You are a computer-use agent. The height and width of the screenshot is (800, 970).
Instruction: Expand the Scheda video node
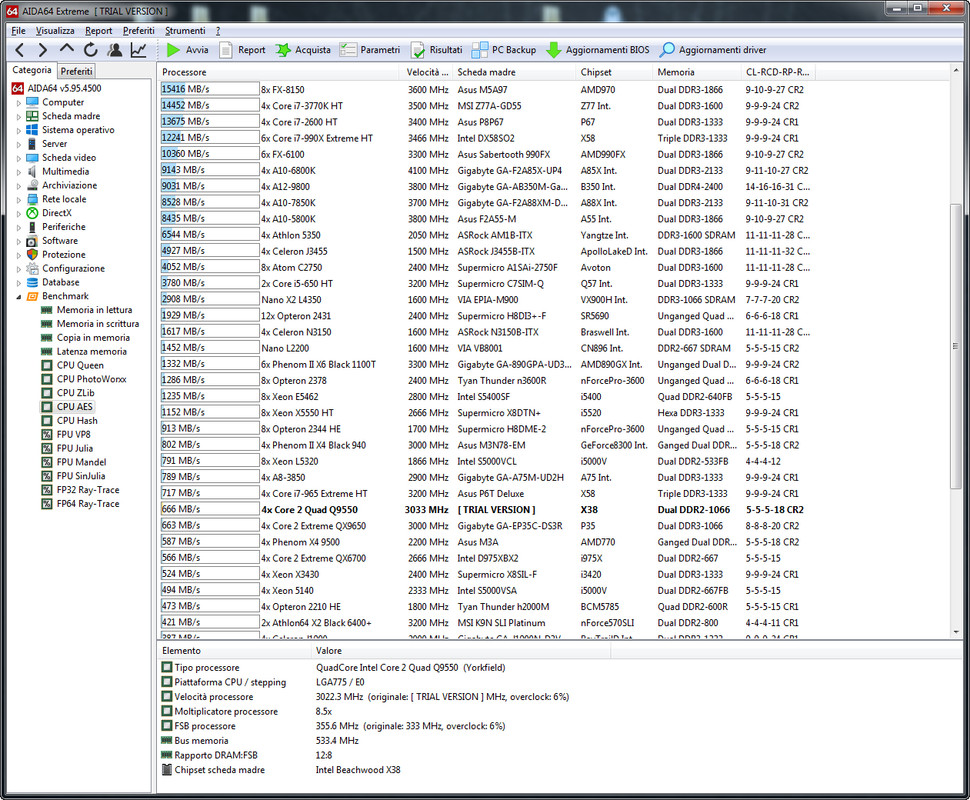pos(19,158)
